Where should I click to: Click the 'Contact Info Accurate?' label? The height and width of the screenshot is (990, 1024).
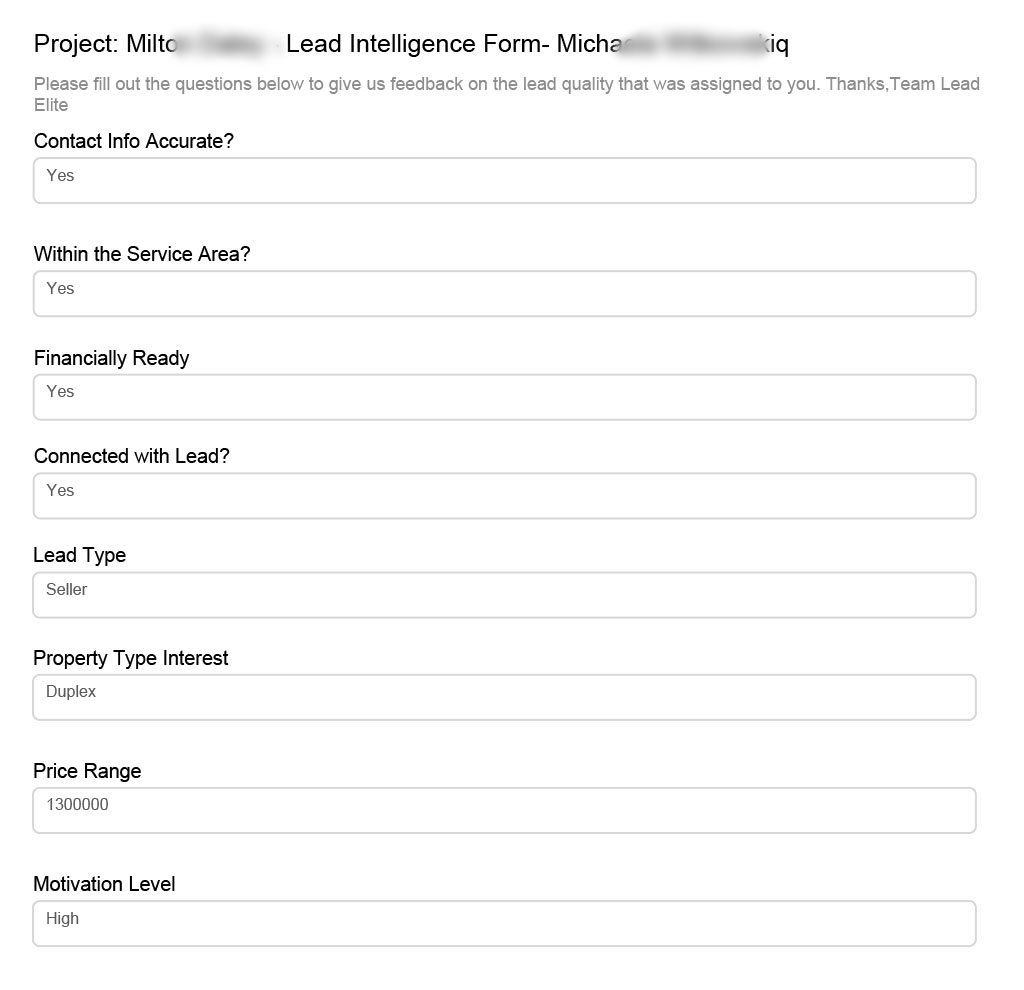tap(133, 141)
